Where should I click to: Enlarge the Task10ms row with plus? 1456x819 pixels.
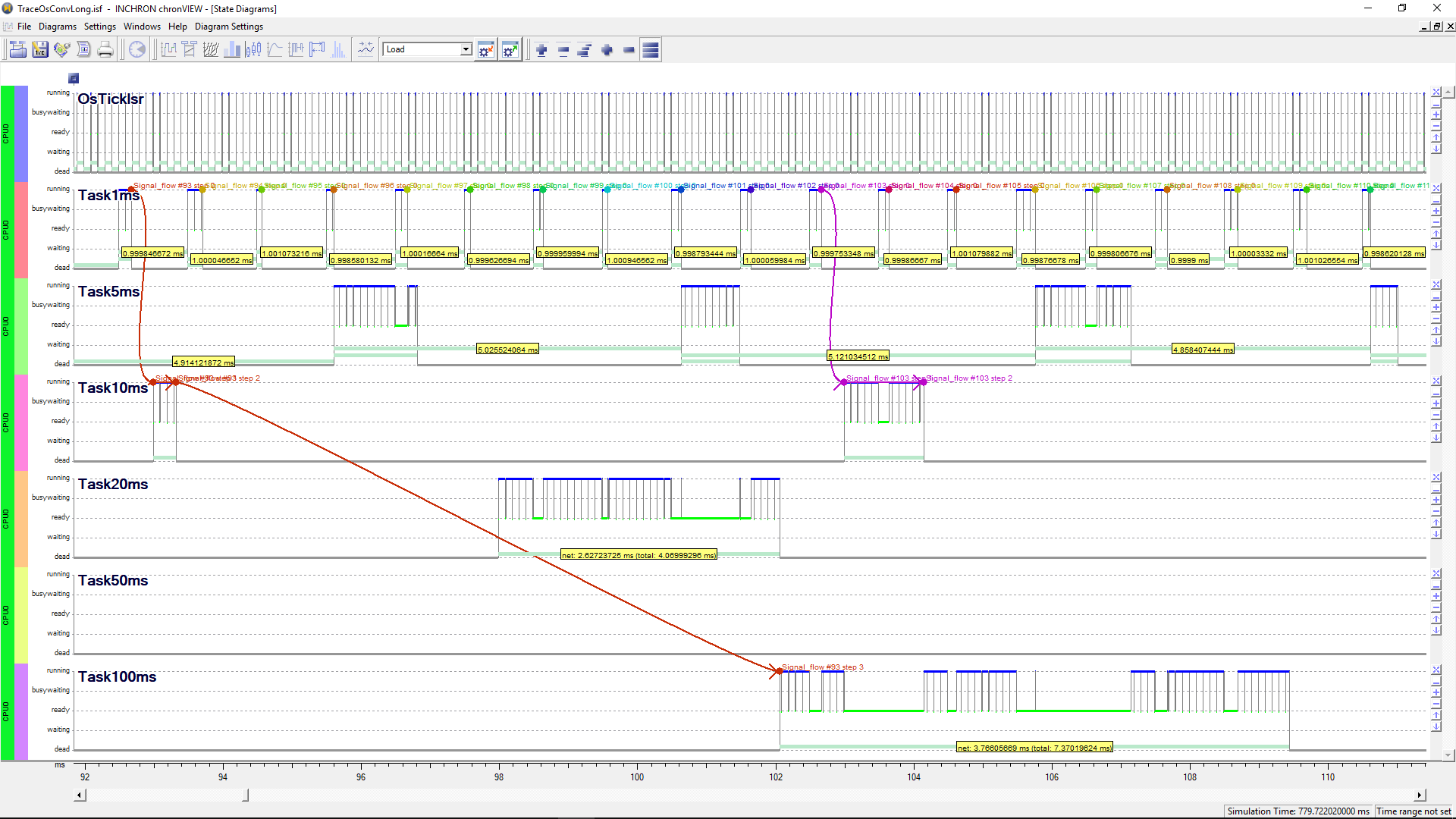(1436, 404)
